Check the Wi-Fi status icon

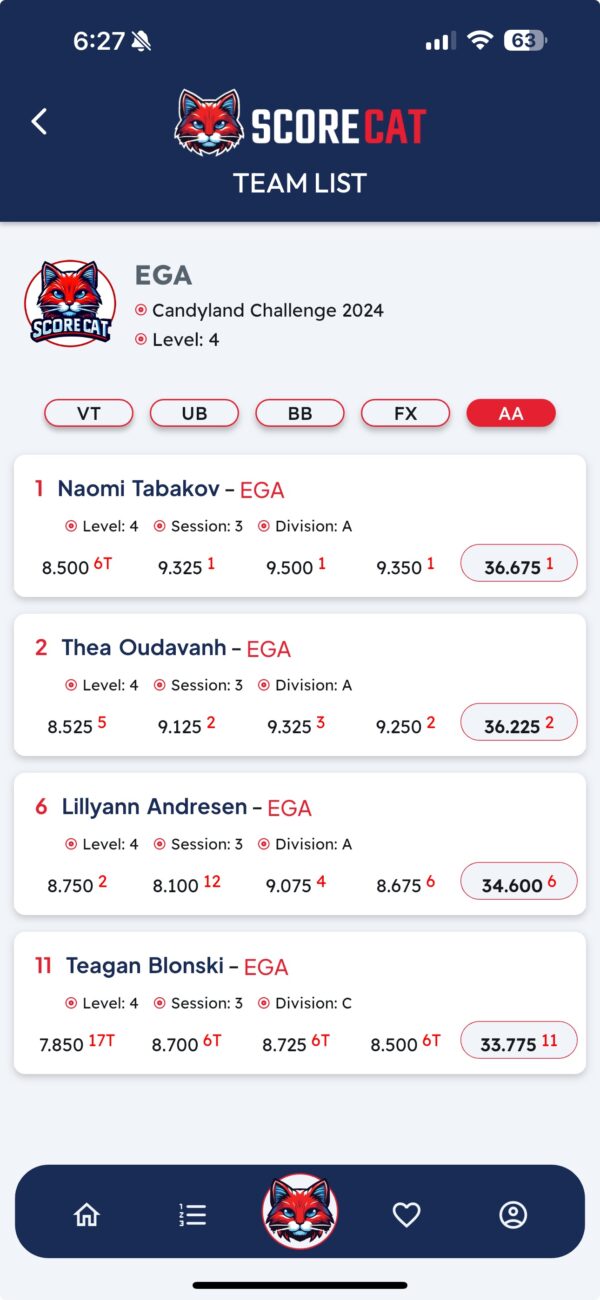tap(481, 41)
